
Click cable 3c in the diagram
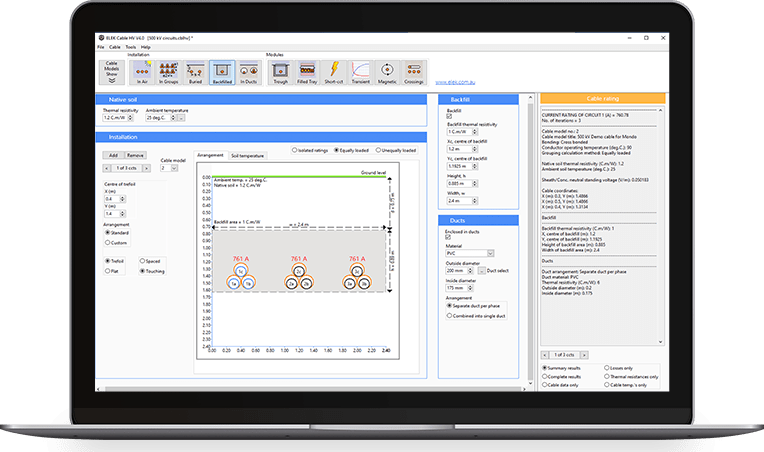point(357,271)
